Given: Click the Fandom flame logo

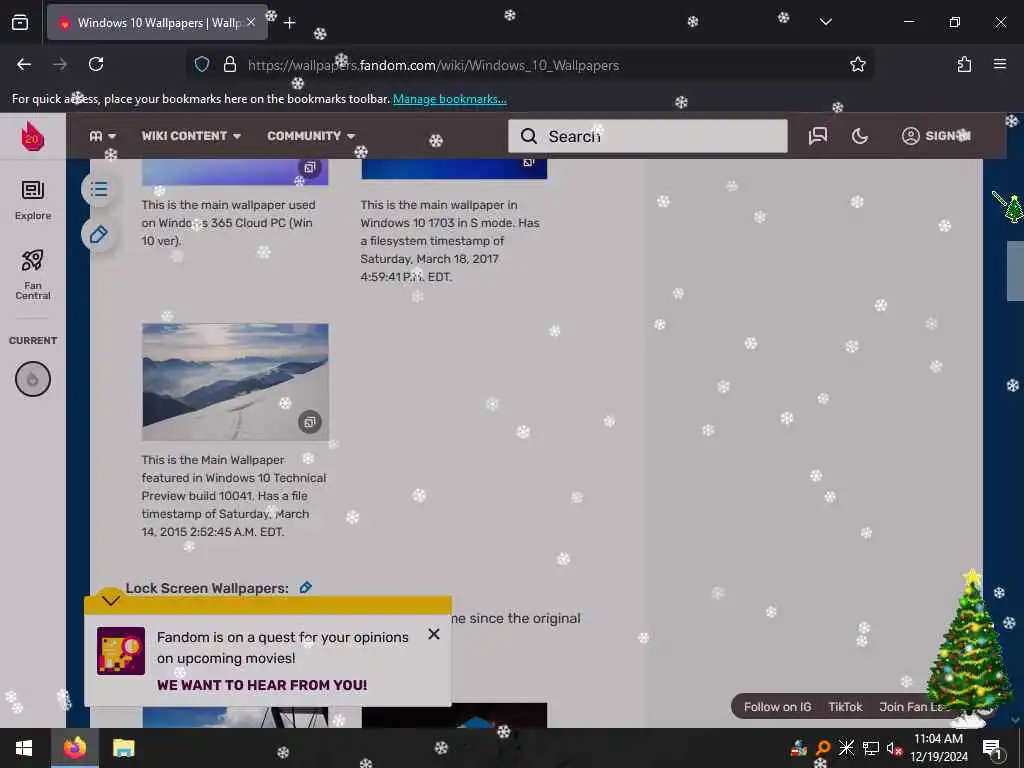Looking at the screenshot, I should click(x=33, y=136).
